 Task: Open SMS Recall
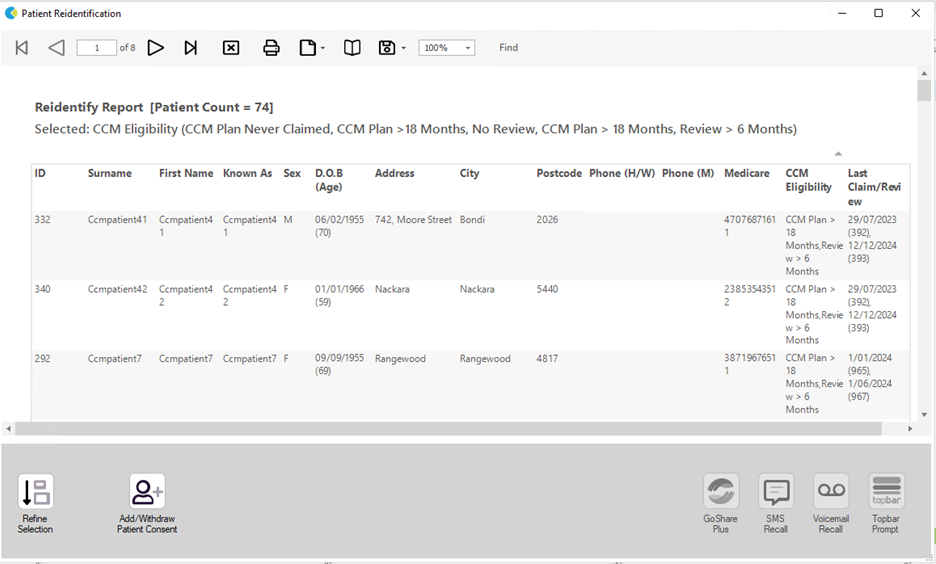coord(775,504)
